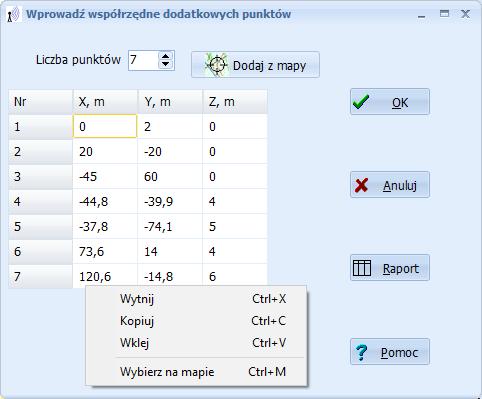Click the X, m column header
The image size is (482, 399).
point(105,102)
